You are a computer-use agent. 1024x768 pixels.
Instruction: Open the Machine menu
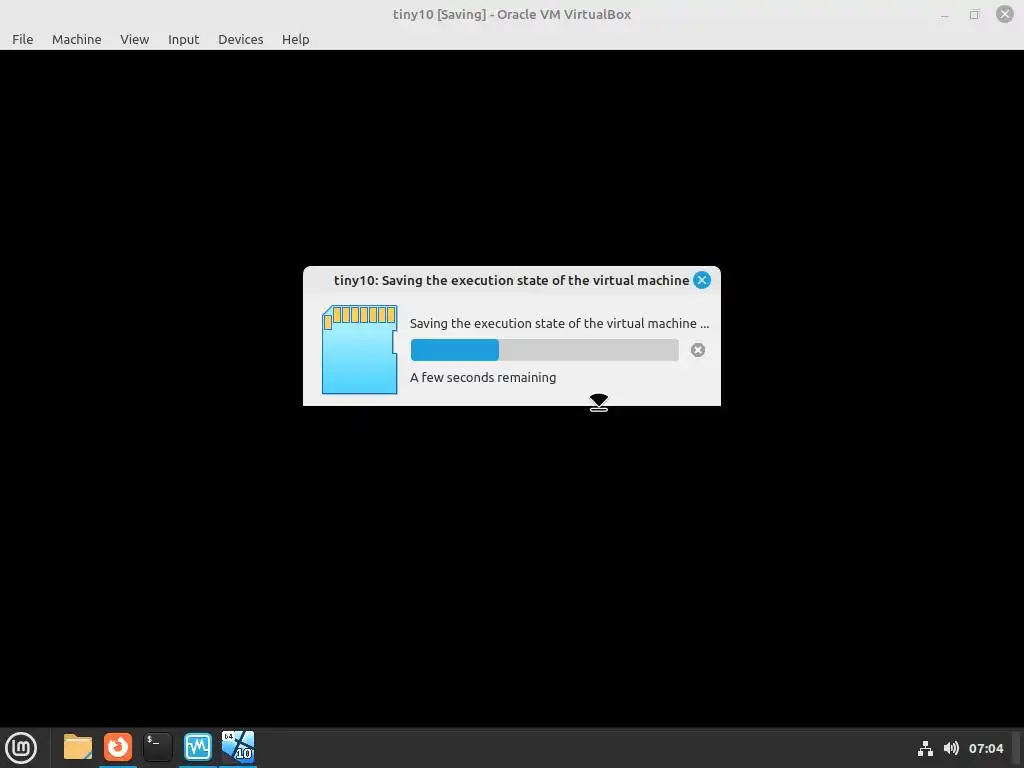pos(76,39)
